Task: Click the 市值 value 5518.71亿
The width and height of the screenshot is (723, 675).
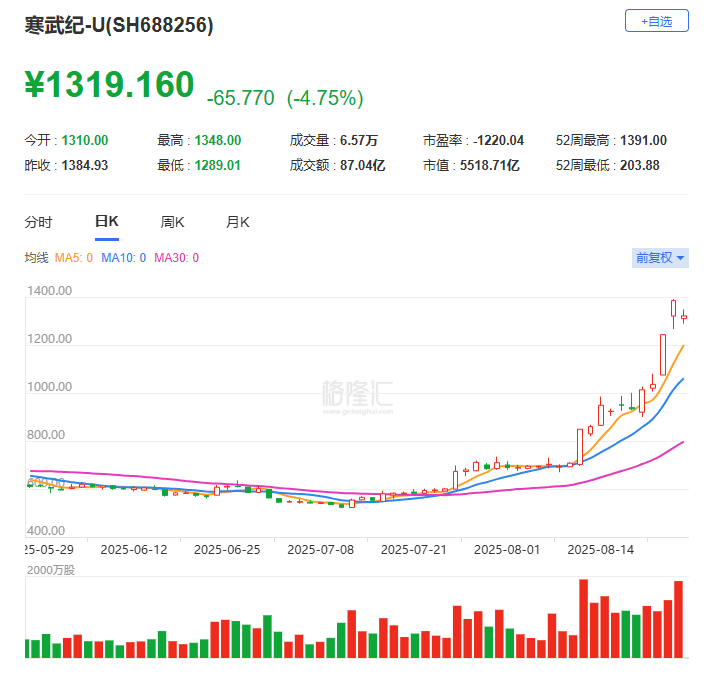Action: point(490,165)
